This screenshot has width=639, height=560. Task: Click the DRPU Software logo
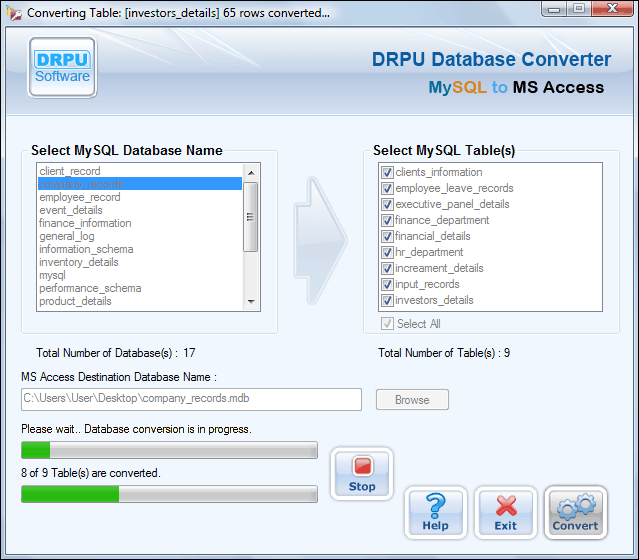(62, 68)
